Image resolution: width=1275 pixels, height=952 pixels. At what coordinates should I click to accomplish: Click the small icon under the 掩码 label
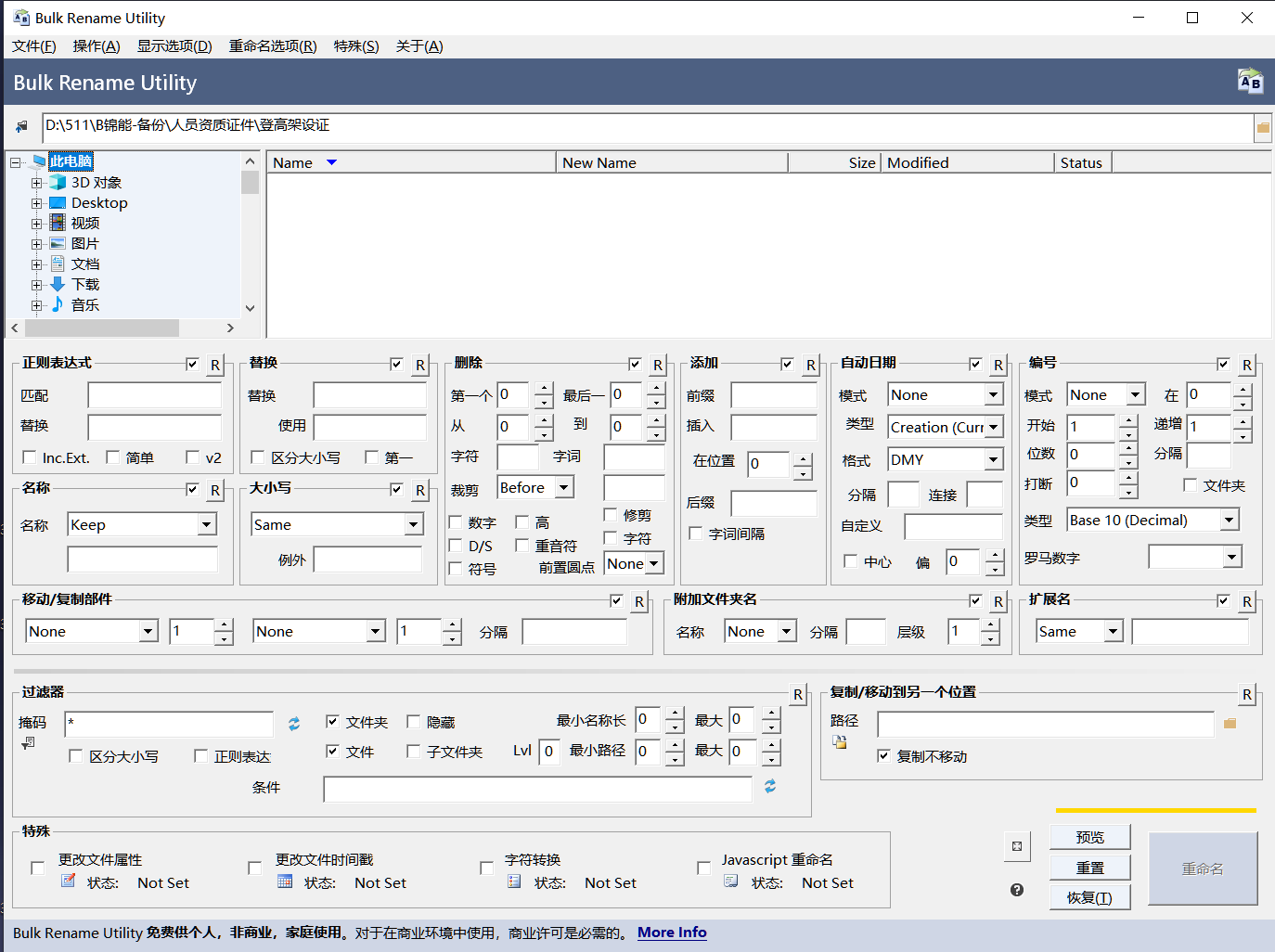tap(29, 743)
